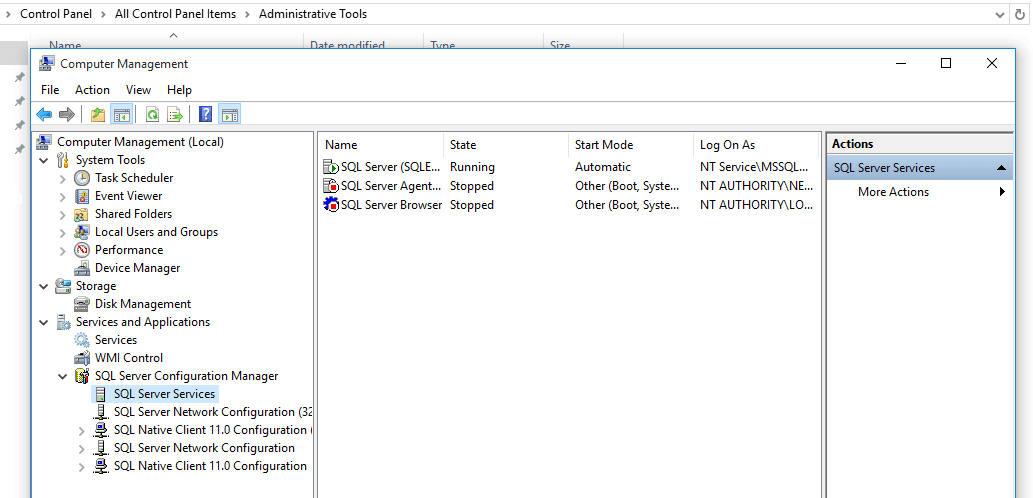Viewport: 1033px width, 498px height.
Task: Click the running SQL Server service icon
Action: [x=331, y=167]
